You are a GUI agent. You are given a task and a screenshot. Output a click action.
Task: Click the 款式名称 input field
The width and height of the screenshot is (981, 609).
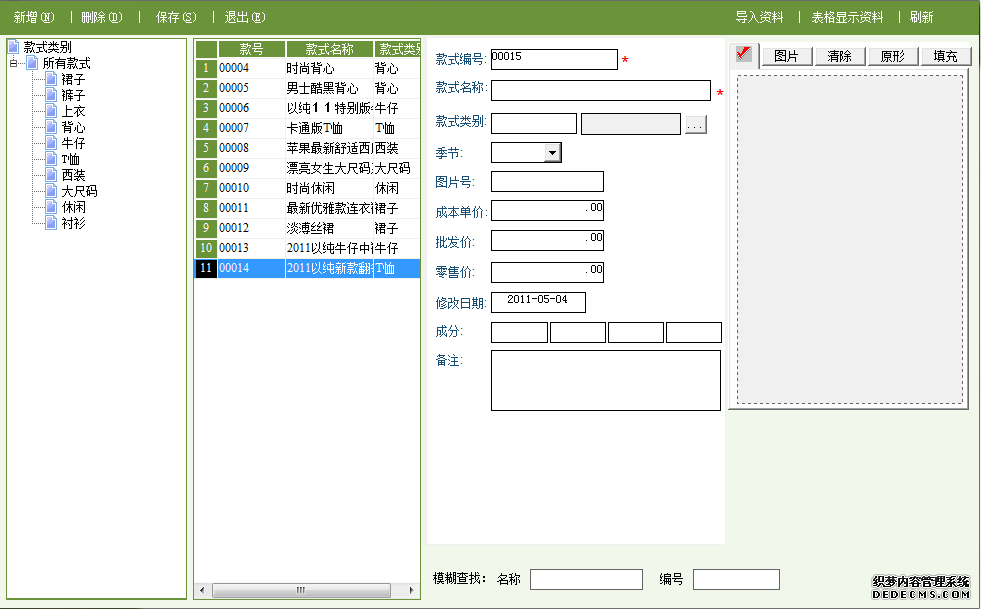[x=600, y=91]
